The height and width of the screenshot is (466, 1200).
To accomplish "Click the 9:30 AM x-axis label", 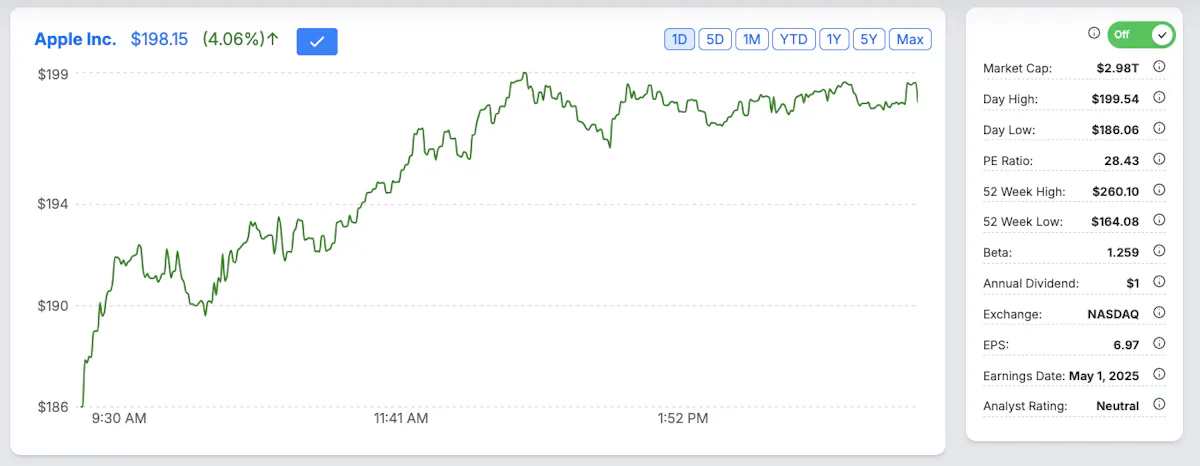I will (x=118, y=419).
